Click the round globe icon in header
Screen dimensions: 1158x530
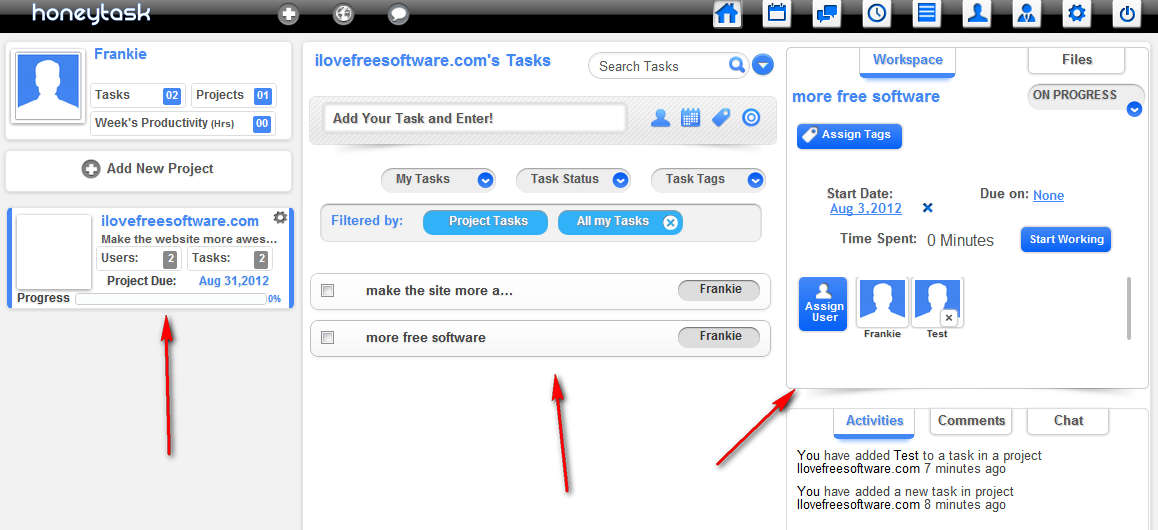pyautogui.click(x=343, y=14)
